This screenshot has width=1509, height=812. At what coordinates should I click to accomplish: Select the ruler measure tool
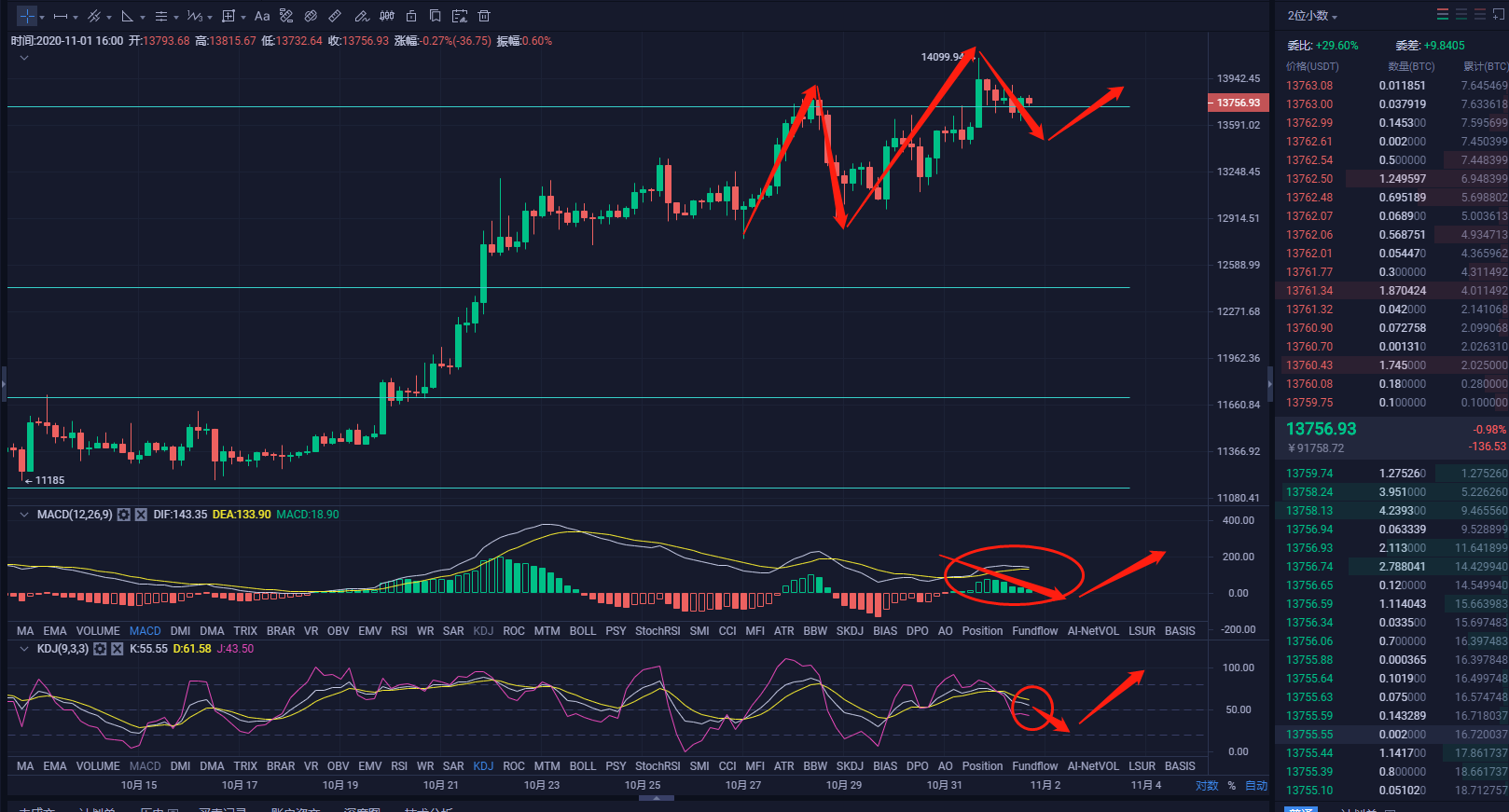(x=335, y=16)
